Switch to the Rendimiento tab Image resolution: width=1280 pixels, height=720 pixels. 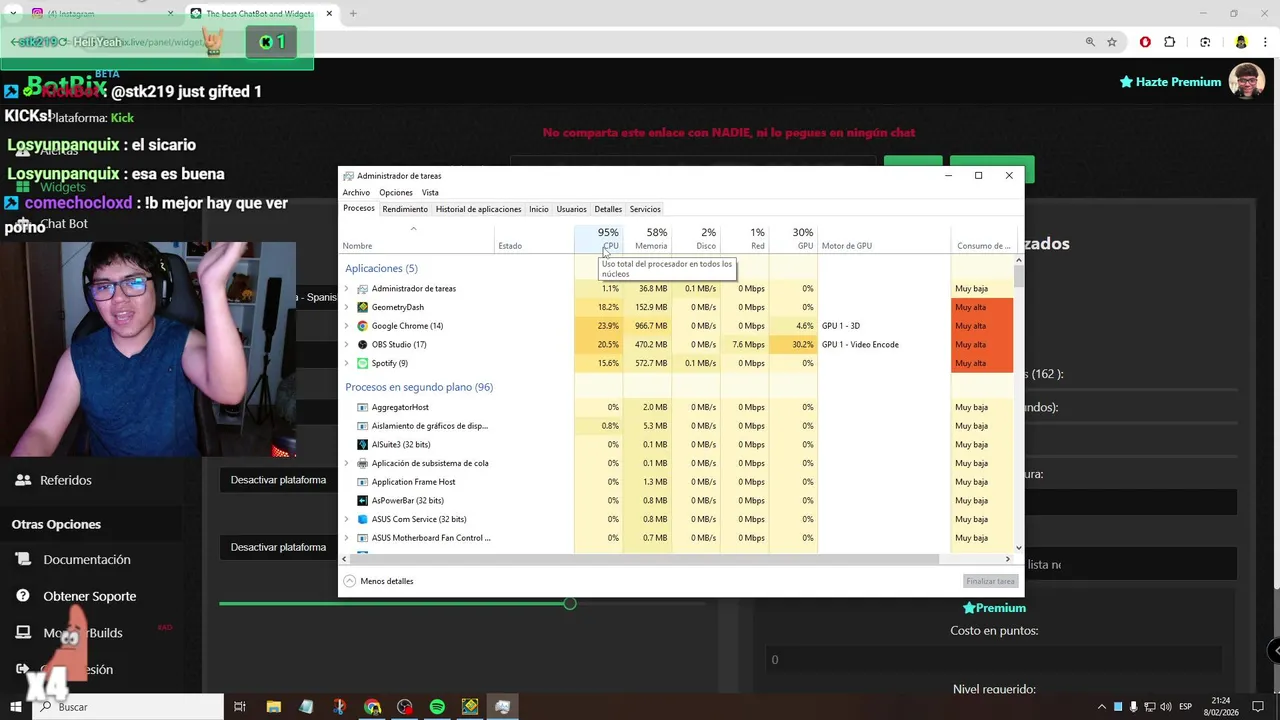(x=405, y=209)
